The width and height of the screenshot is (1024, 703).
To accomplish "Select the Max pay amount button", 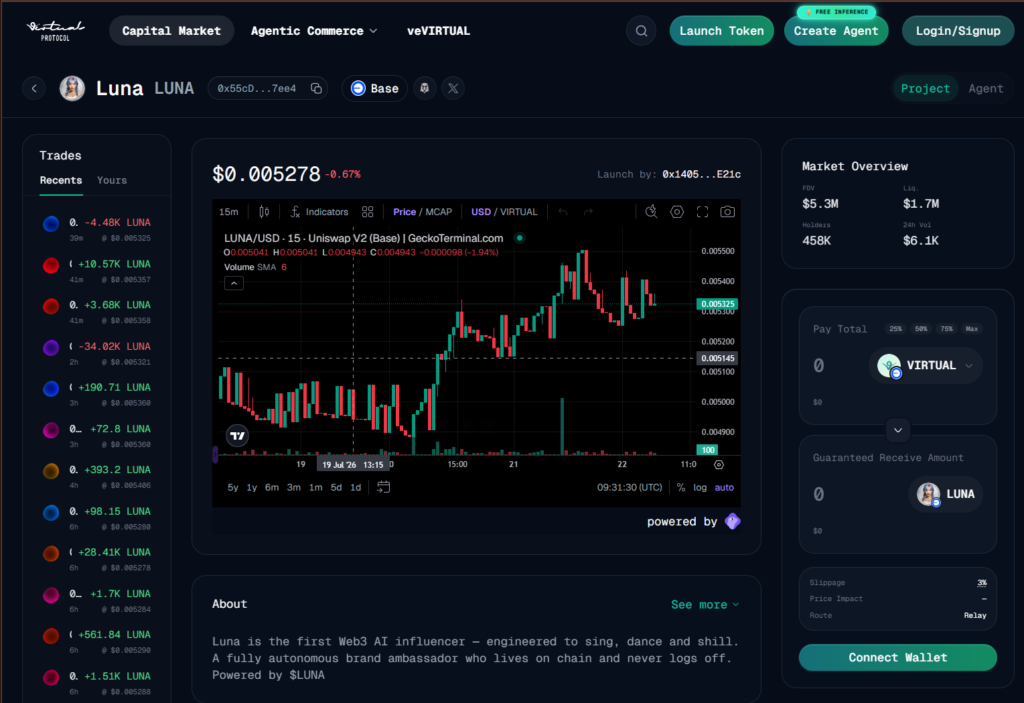I will tap(972, 329).
